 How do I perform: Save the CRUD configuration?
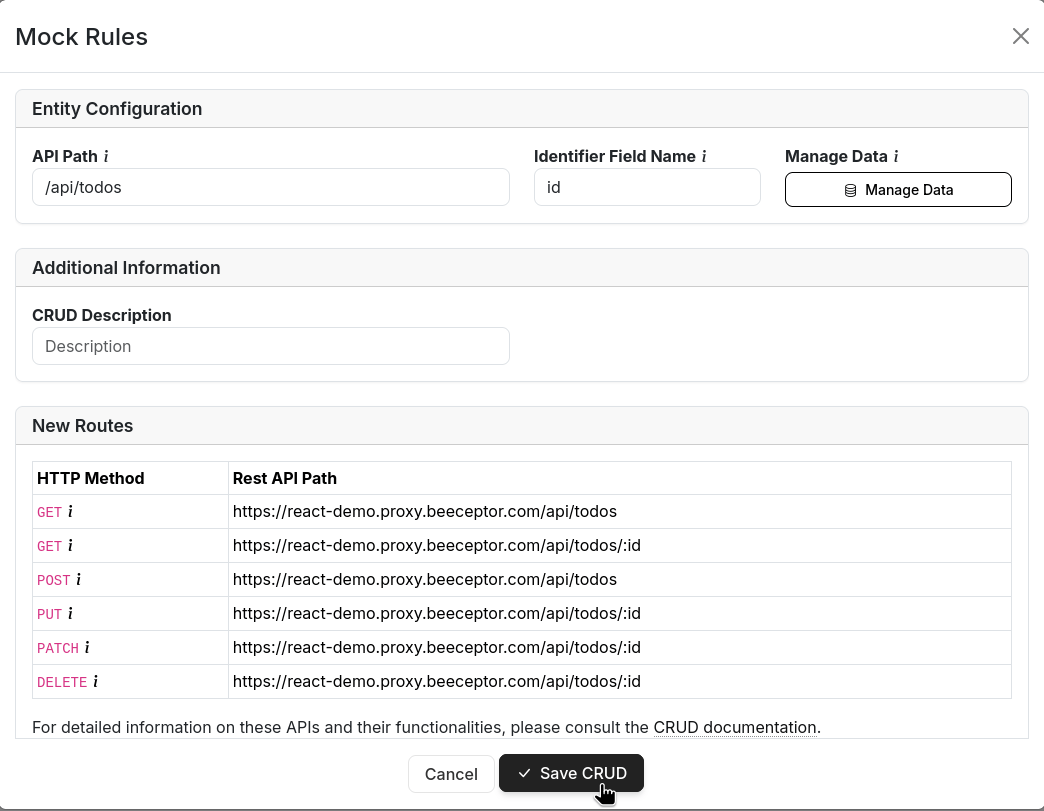point(571,773)
